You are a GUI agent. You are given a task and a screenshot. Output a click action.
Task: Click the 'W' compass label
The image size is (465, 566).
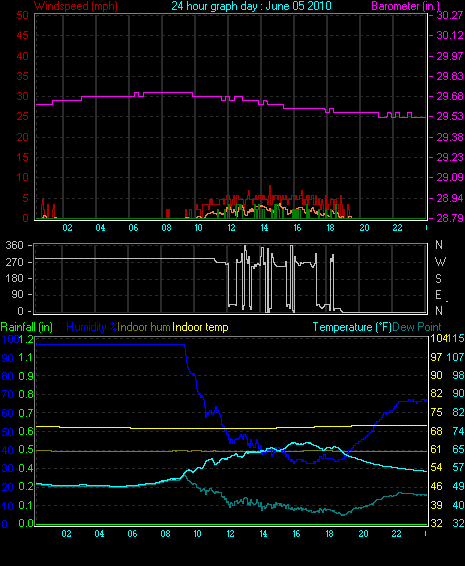click(440, 262)
